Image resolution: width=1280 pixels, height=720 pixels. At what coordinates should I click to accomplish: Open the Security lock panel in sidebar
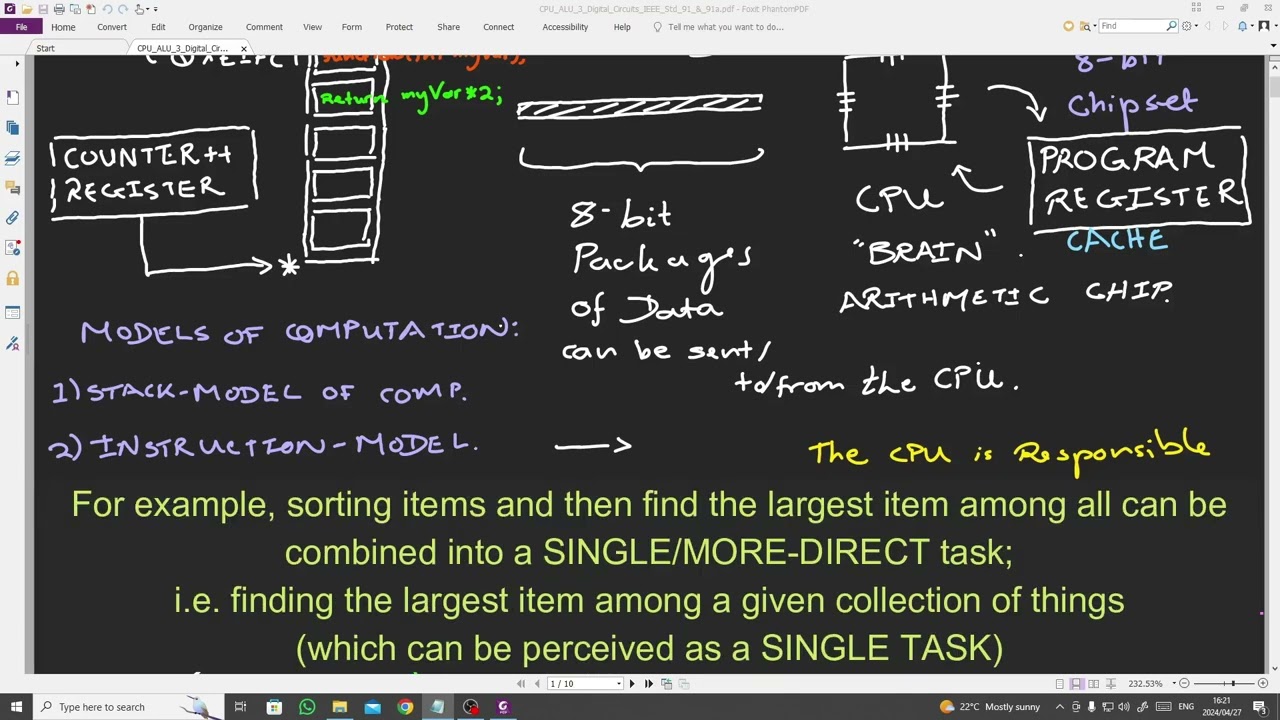tap(12, 279)
